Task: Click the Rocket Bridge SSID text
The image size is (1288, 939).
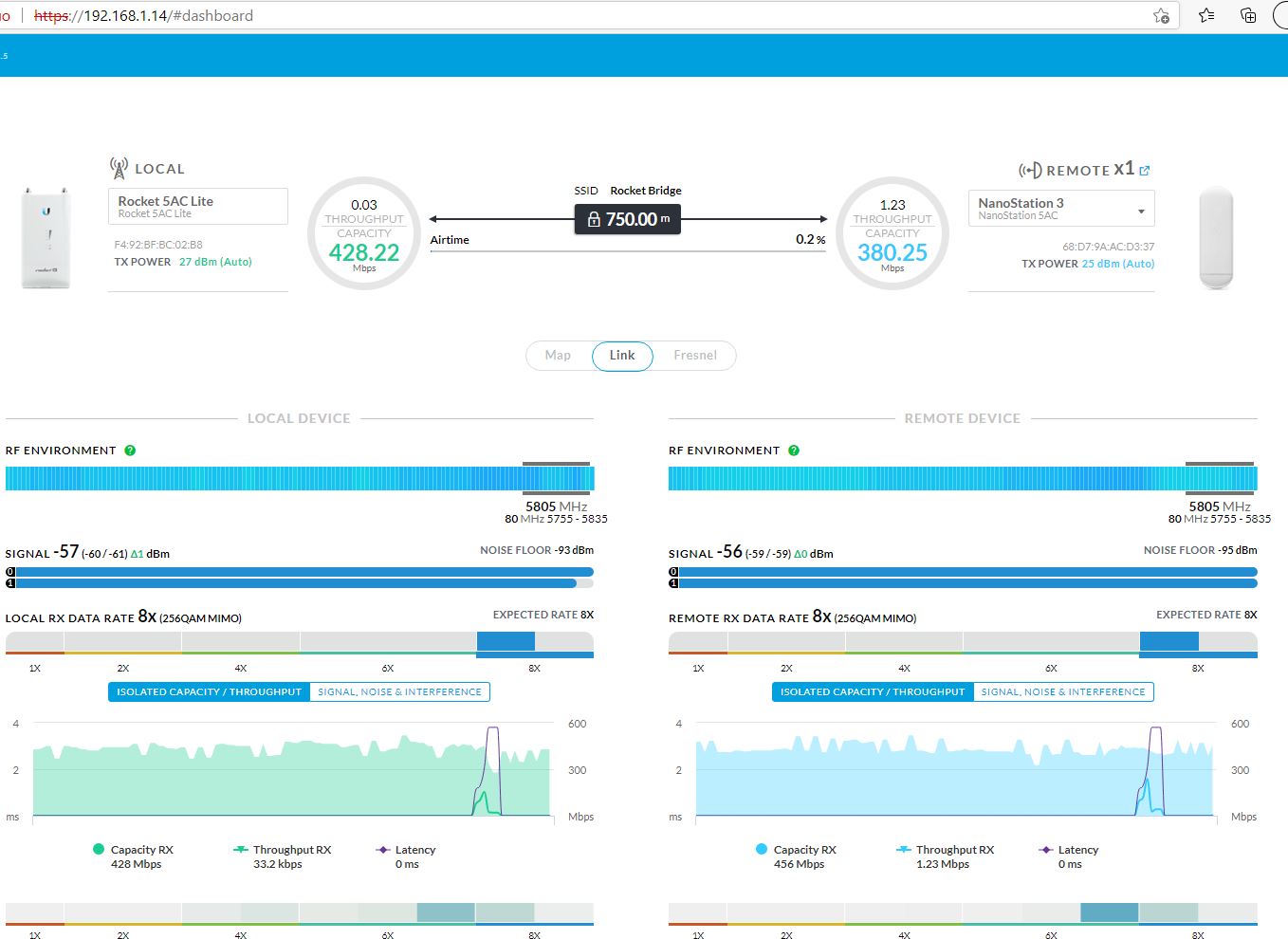Action: (x=646, y=191)
